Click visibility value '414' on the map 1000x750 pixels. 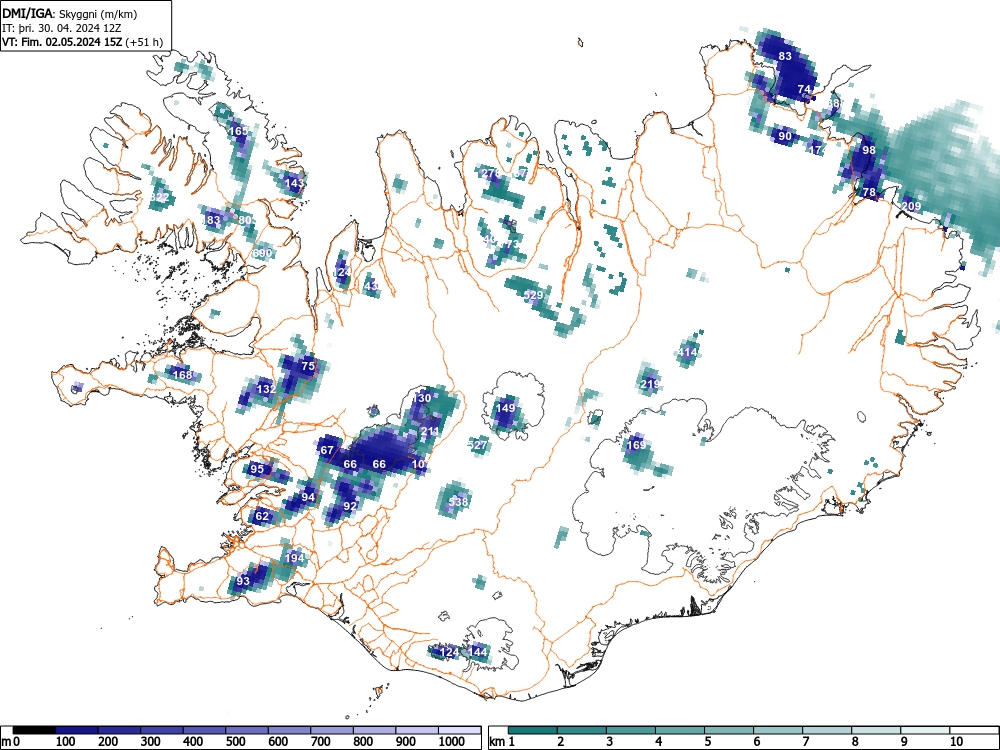[688, 351]
